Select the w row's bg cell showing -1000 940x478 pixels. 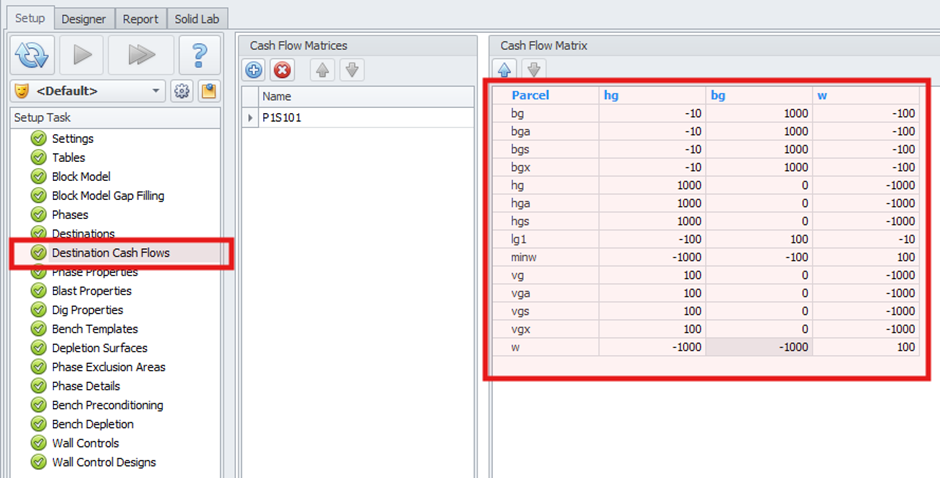coord(758,347)
